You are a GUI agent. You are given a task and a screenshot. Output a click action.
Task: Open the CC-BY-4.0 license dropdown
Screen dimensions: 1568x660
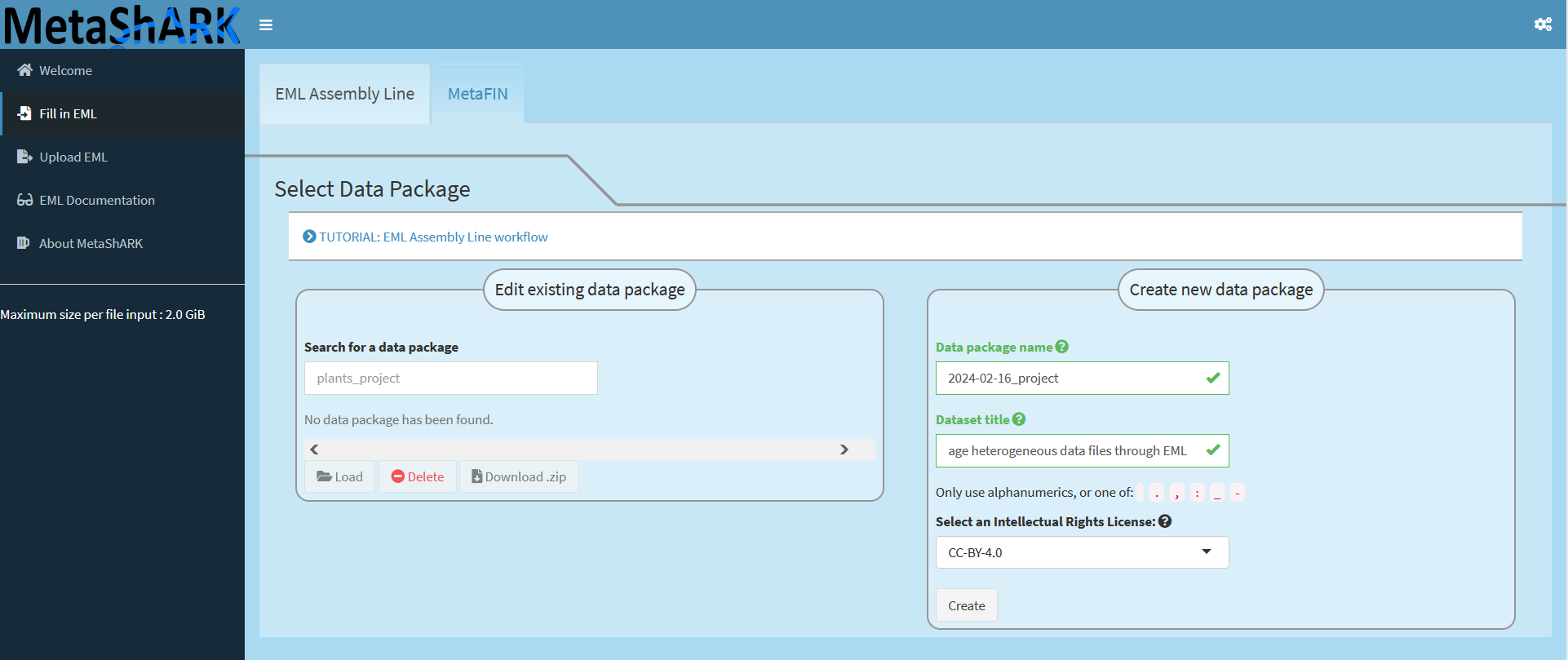pos(1083,552)
